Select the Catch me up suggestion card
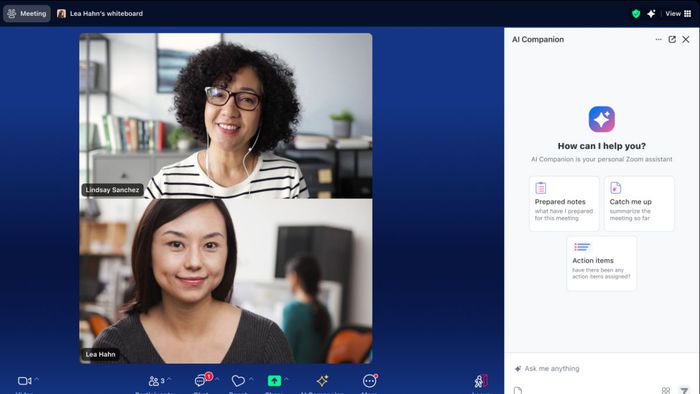Viewport: 700px width, 394px height. point(639,203)
